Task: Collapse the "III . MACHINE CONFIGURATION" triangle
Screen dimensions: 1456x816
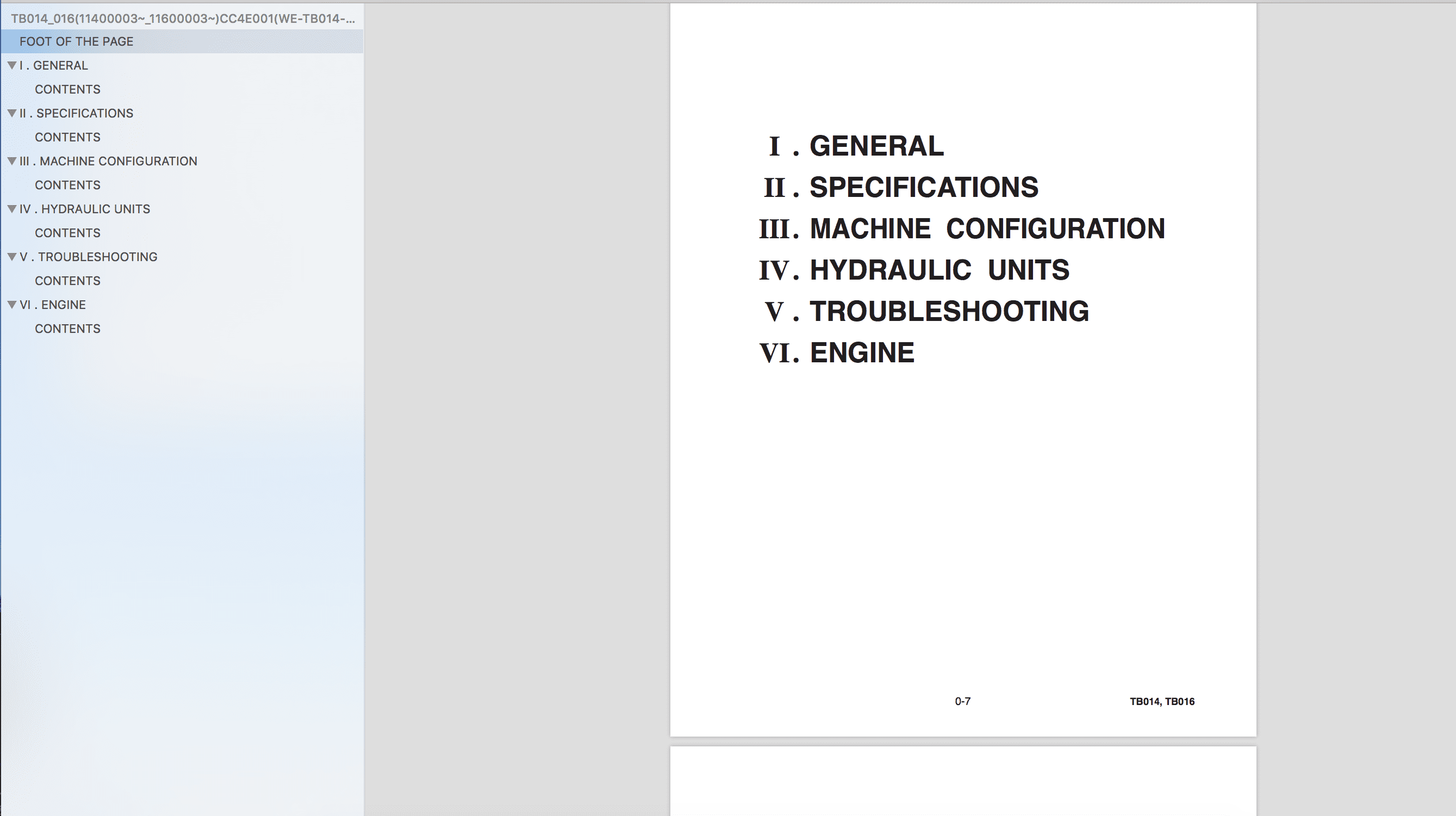Action: (13, 160)
